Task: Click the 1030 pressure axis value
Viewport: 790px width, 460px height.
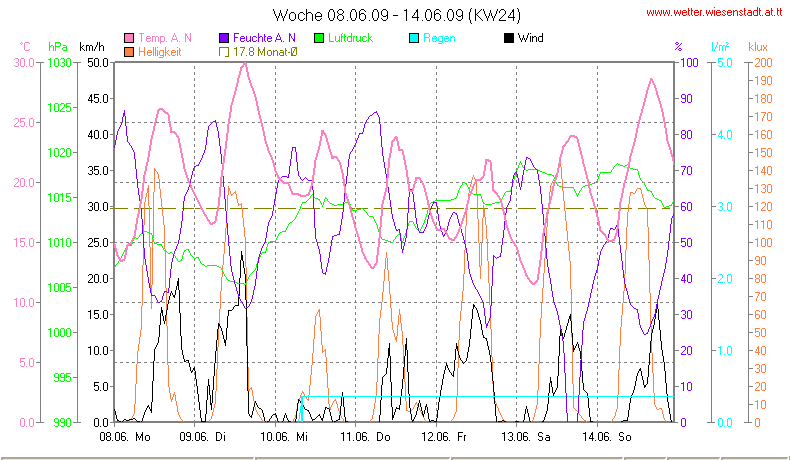Action: coord(59,63)
